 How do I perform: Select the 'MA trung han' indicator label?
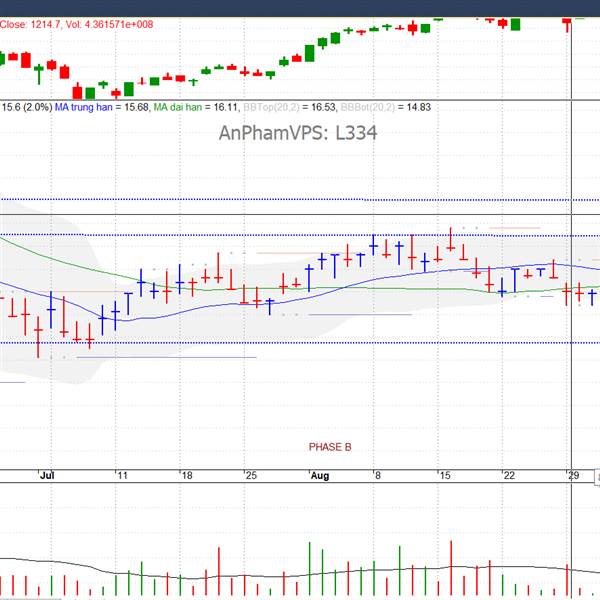pos(84,107)
